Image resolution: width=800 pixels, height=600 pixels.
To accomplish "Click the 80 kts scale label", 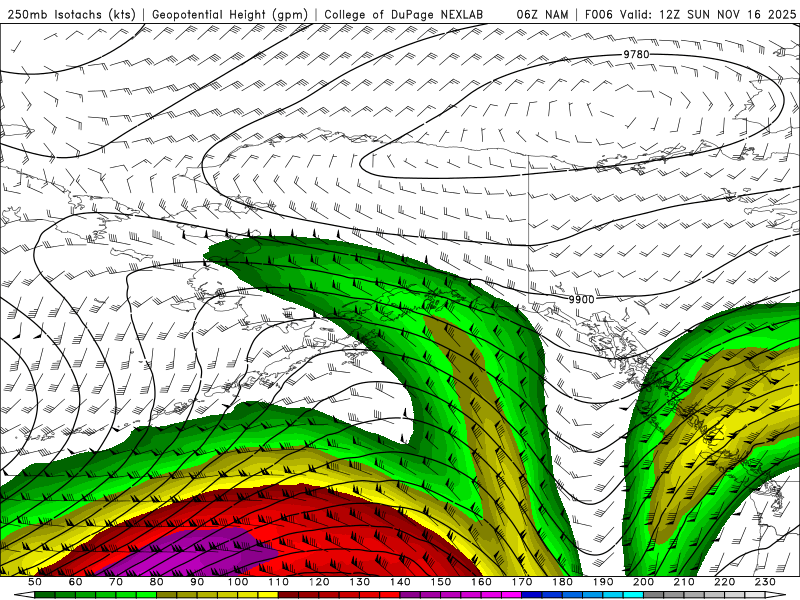I will point(157,582).
